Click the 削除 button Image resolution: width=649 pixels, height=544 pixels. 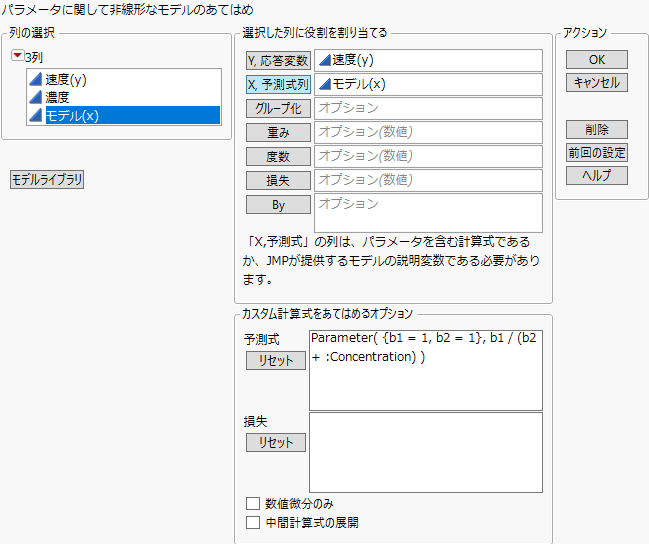597,129
